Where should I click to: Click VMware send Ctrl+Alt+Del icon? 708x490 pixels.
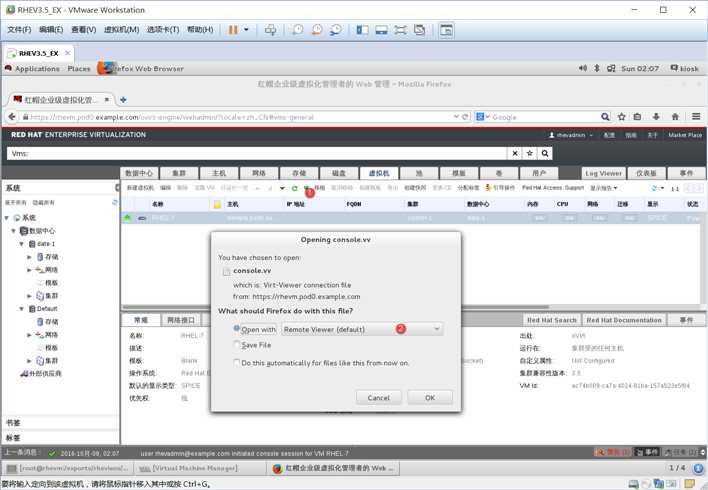coord(270,30)
